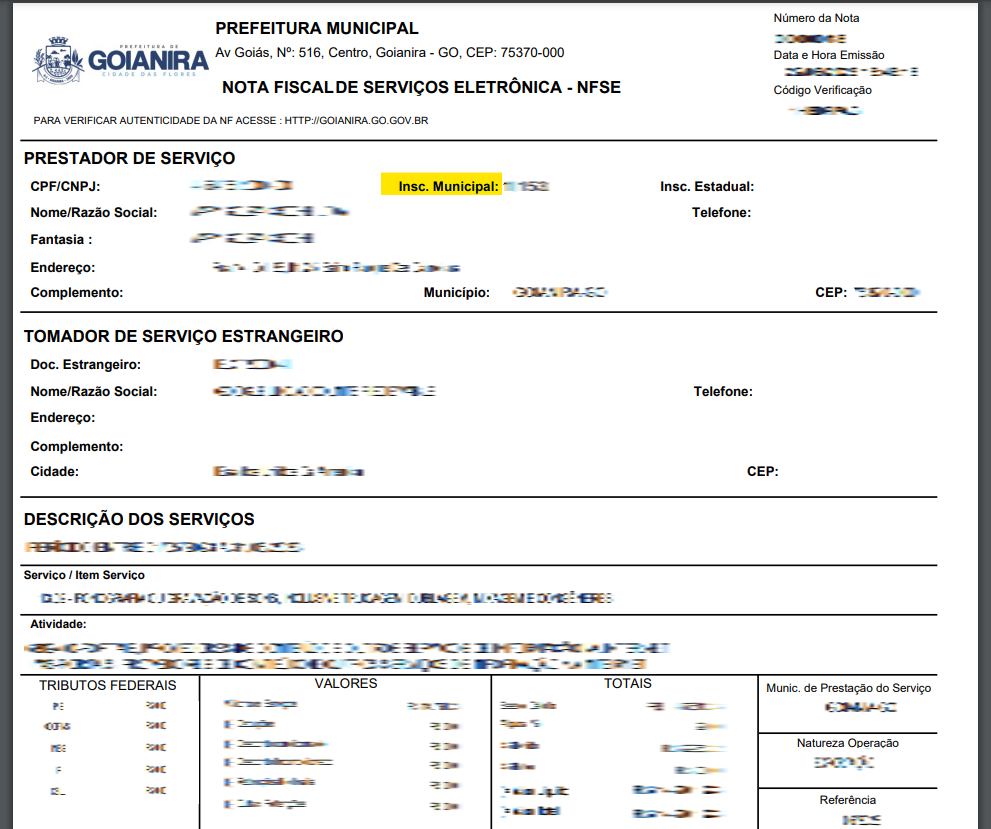This screenshot has height=829, width=991.
Task: Click the Doc. Estrangeiro label
Action: (x=85, y=365)
